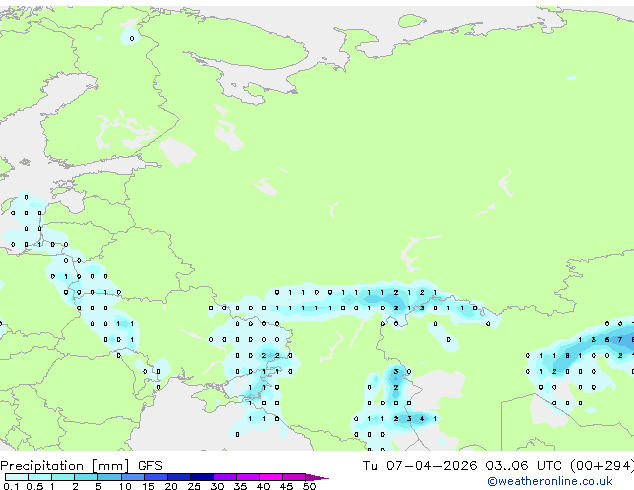Select the 2–5 mm legend color swatch

coord(86,477)
